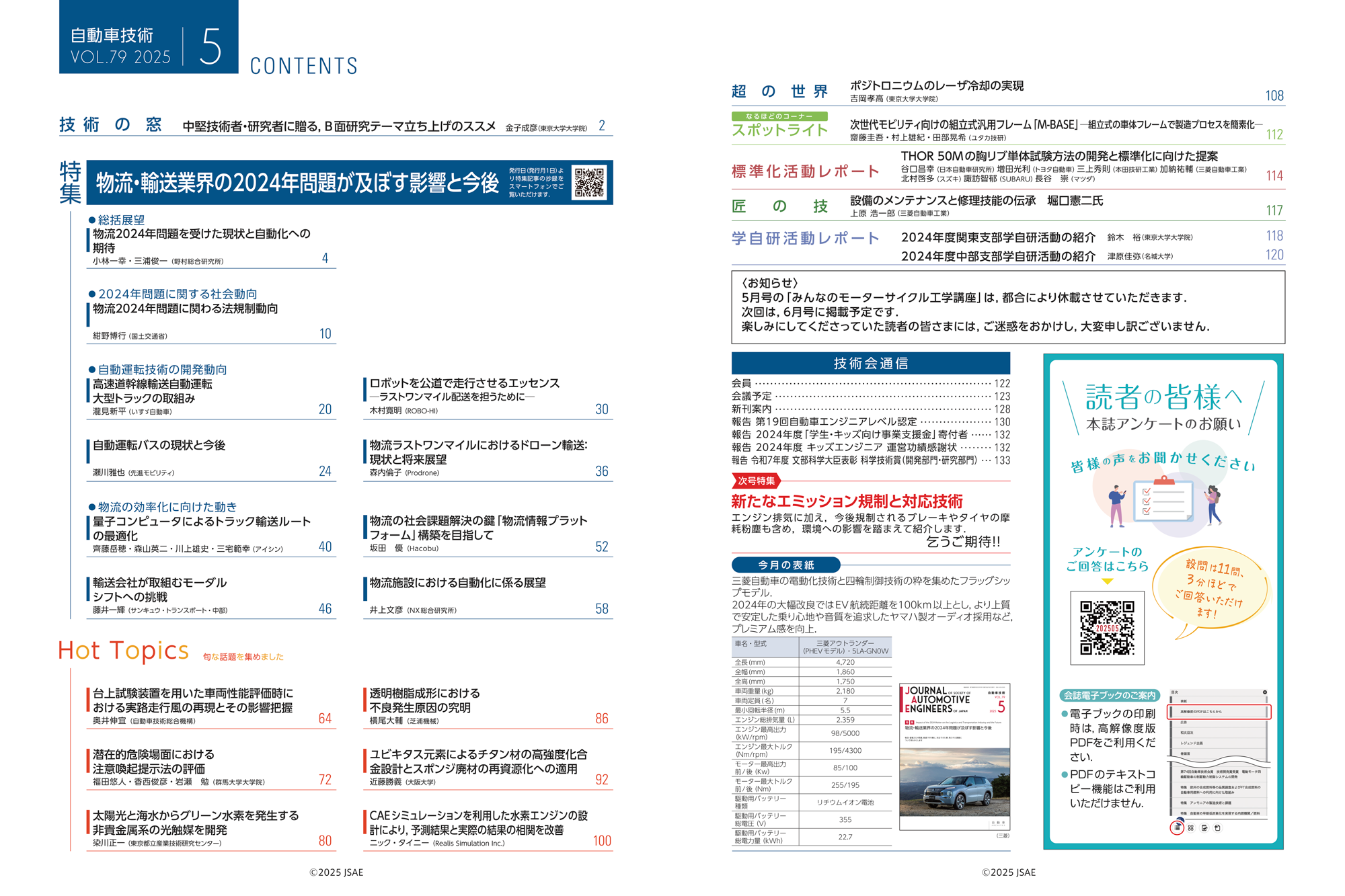1345x896 pixels.
Task: Click the page copy icon in ebook toolbar
Action: pos(1217,827)
